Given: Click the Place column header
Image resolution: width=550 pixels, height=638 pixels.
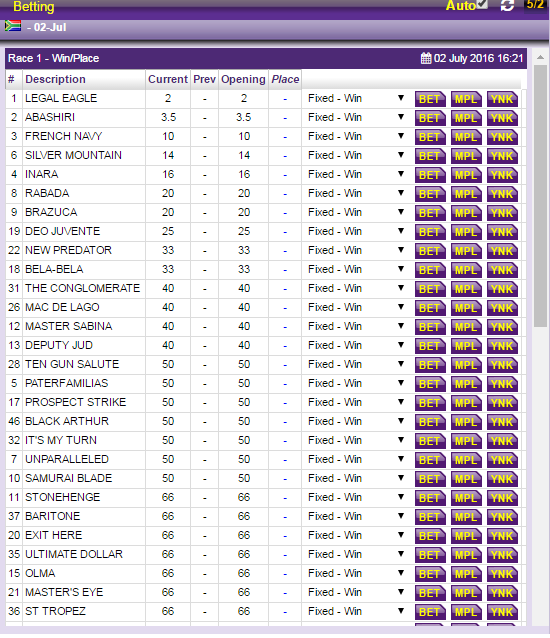Looking at the screenshot, I should click(285, 79).
